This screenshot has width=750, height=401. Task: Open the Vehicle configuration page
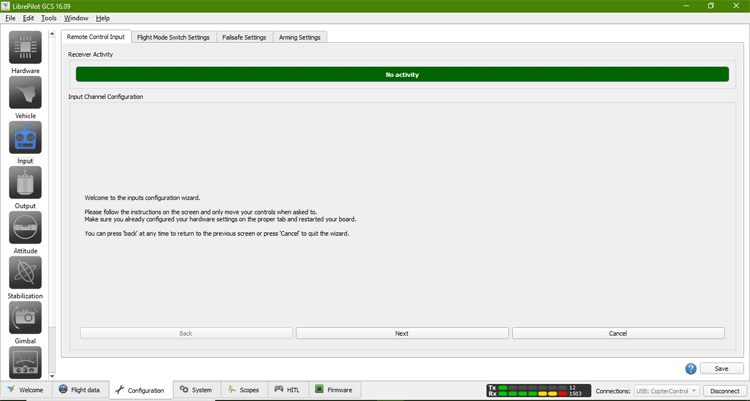(25, 92)
